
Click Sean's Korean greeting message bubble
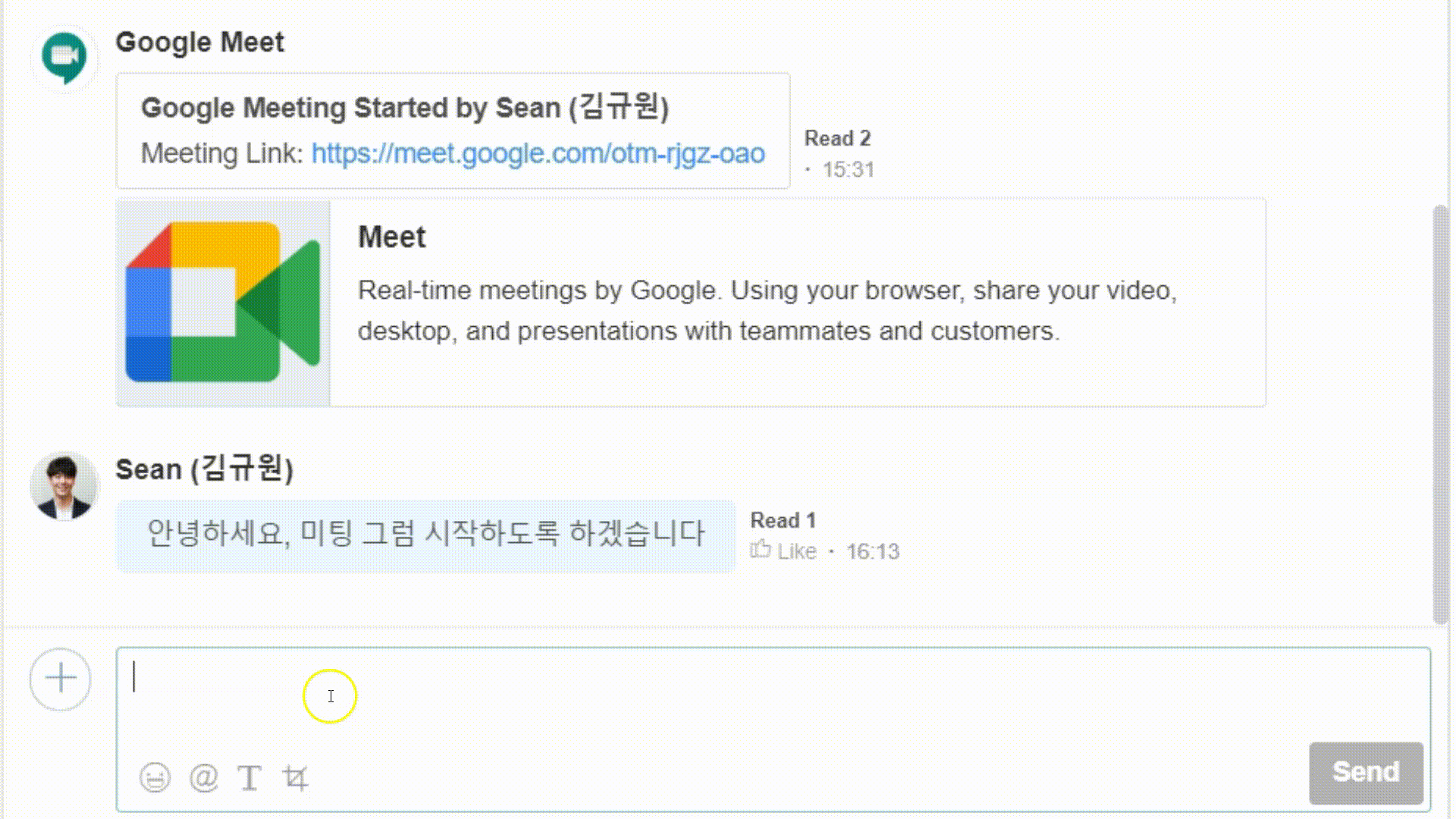click(x=425, y=534)
